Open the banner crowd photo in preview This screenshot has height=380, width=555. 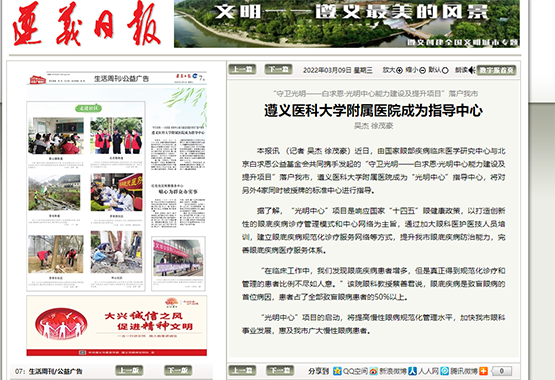click(x=178, y=258)
